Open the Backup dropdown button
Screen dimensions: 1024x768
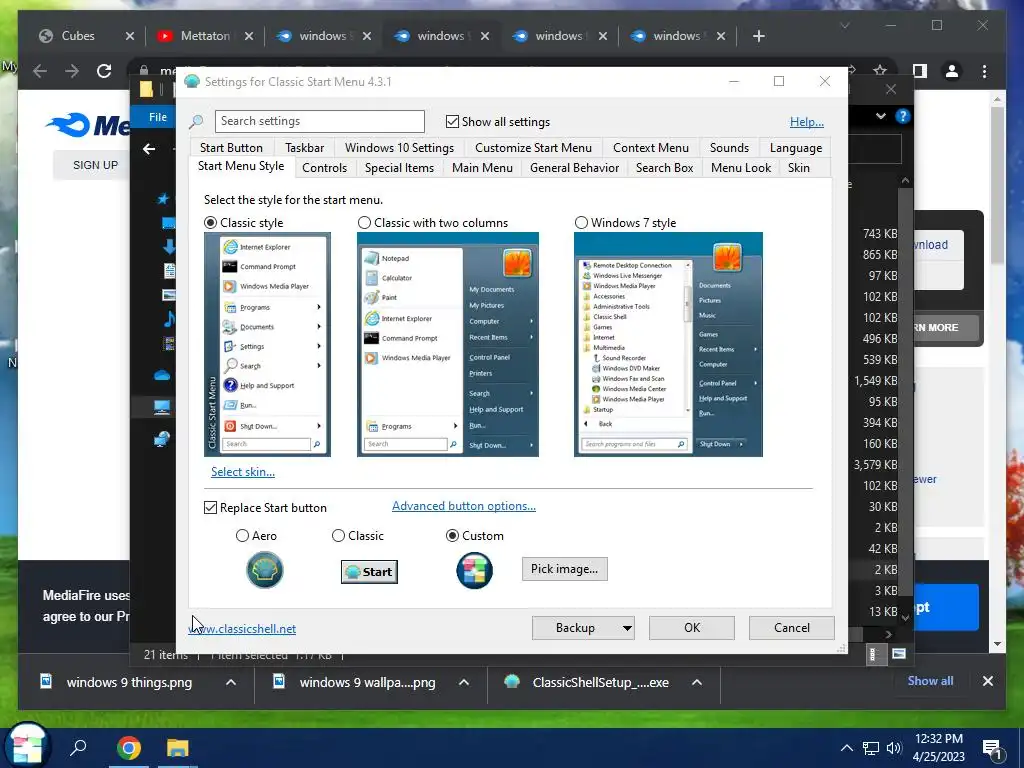pyautogui.click(x=583, y=628)
